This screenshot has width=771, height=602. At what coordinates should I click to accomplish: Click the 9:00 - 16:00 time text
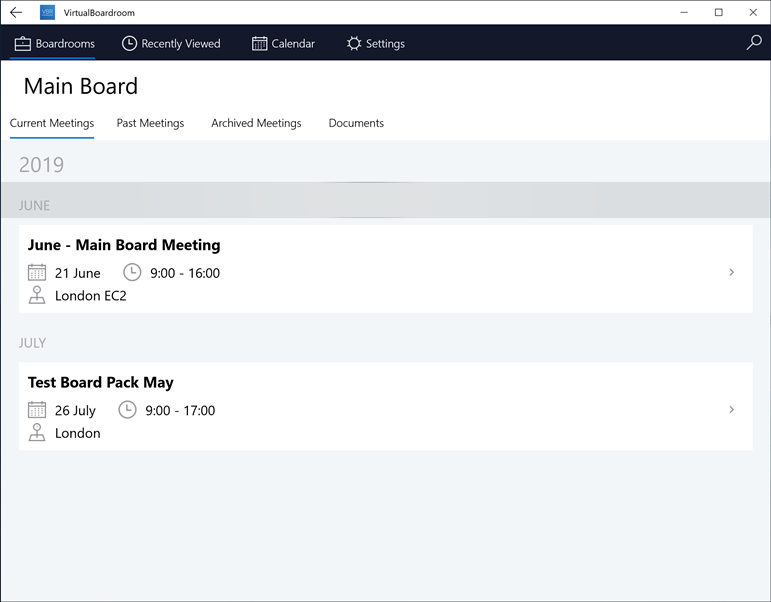[x=185, y=273]
